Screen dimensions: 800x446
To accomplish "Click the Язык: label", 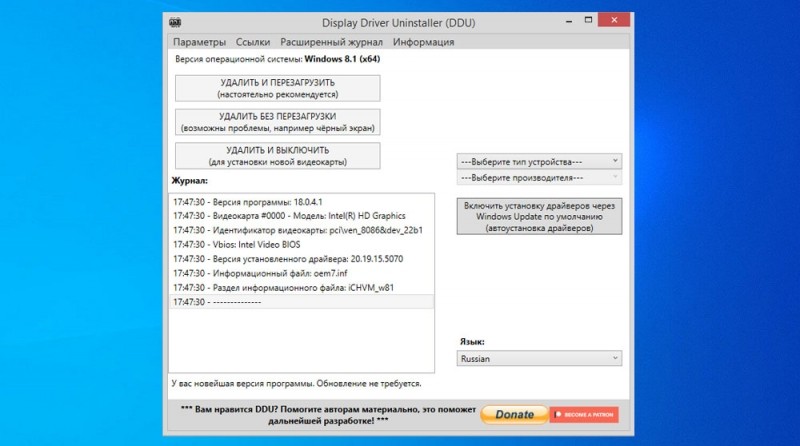I will (x=472, y=342).
